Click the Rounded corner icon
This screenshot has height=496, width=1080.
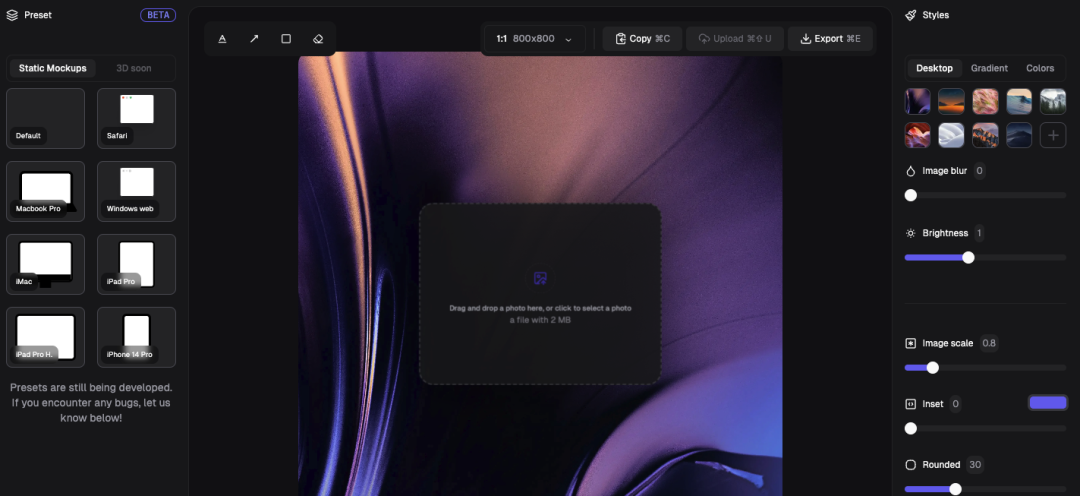click(x=911, y=465)
